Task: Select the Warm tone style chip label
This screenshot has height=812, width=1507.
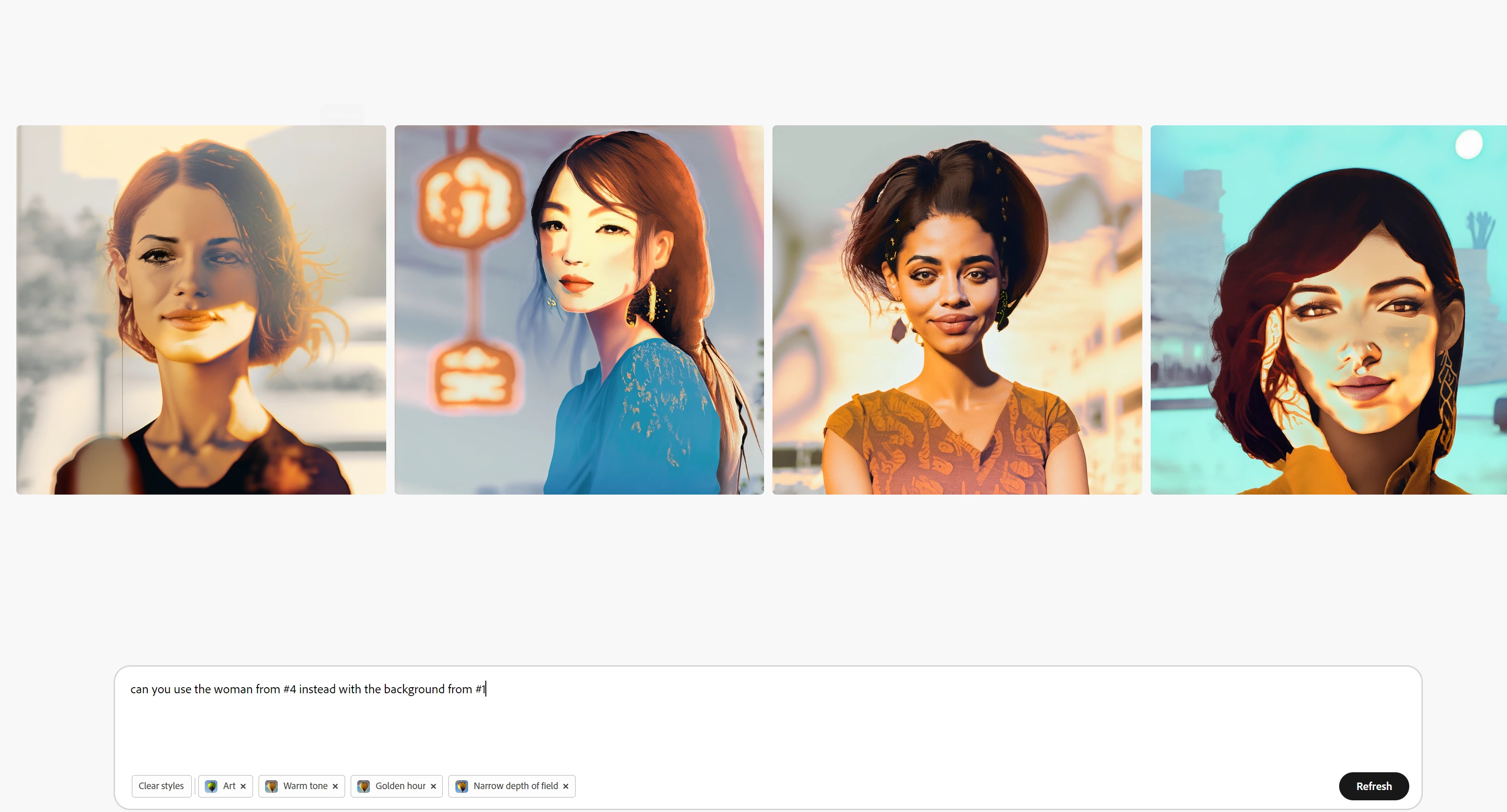Action: tap(305, 786)
